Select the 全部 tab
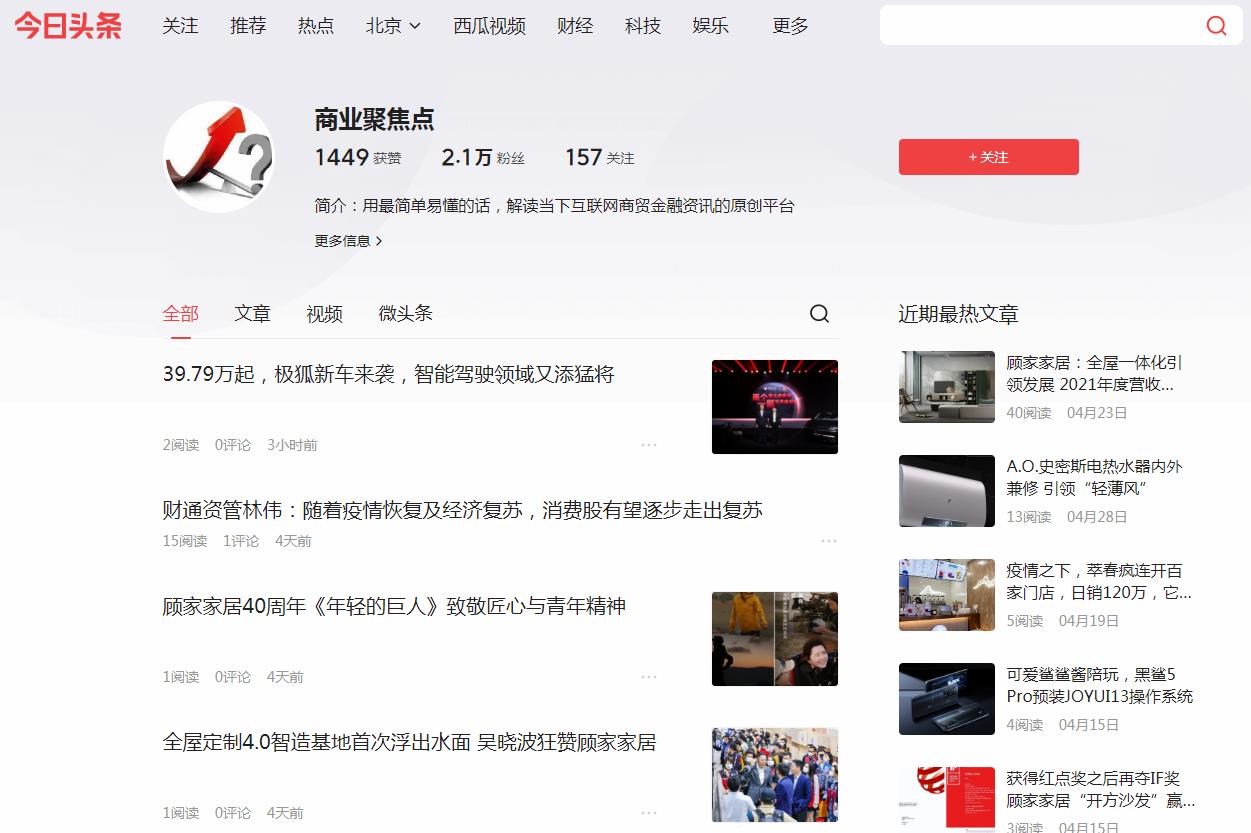 [181, 314]
